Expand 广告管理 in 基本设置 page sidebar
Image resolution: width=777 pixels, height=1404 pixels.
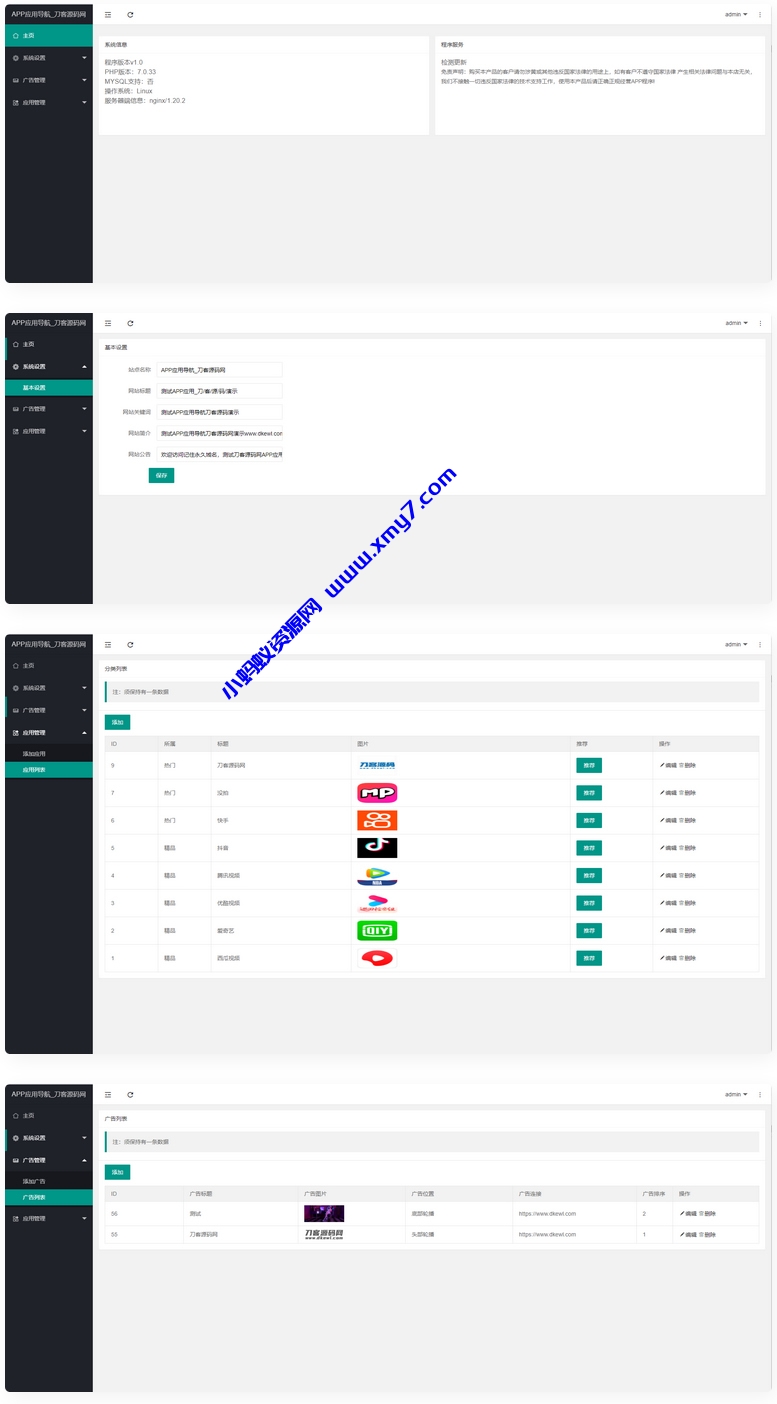click(x=49, y=409)
